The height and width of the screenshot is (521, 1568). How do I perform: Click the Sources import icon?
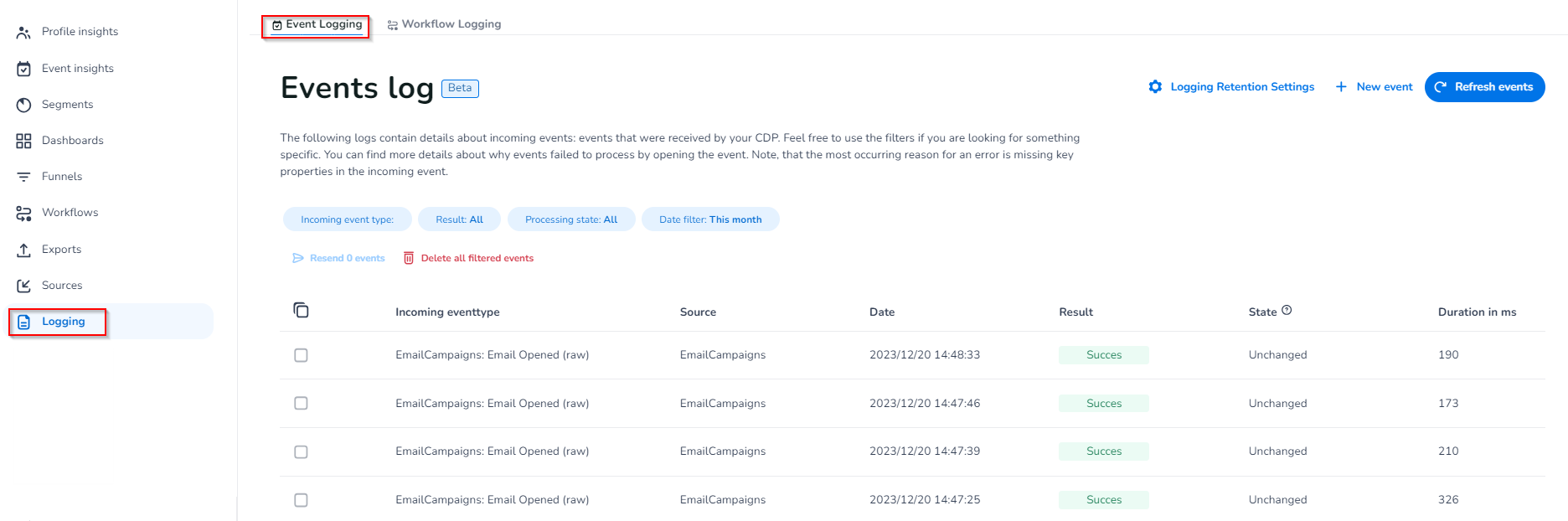23,286
